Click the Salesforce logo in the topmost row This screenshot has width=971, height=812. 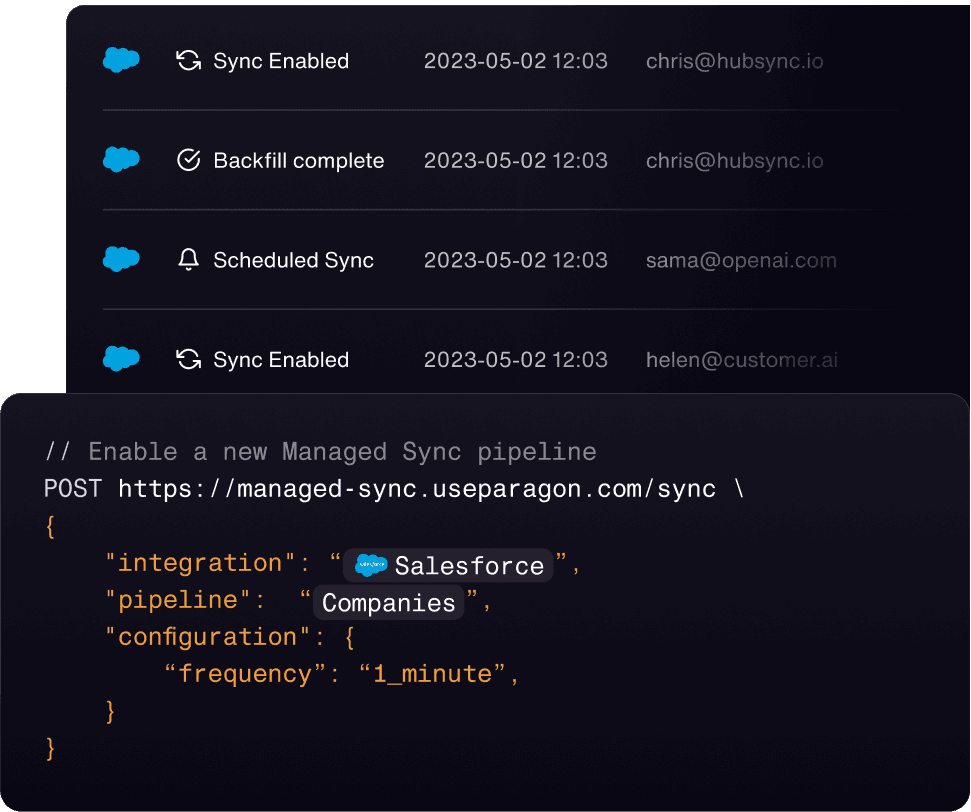121,61
